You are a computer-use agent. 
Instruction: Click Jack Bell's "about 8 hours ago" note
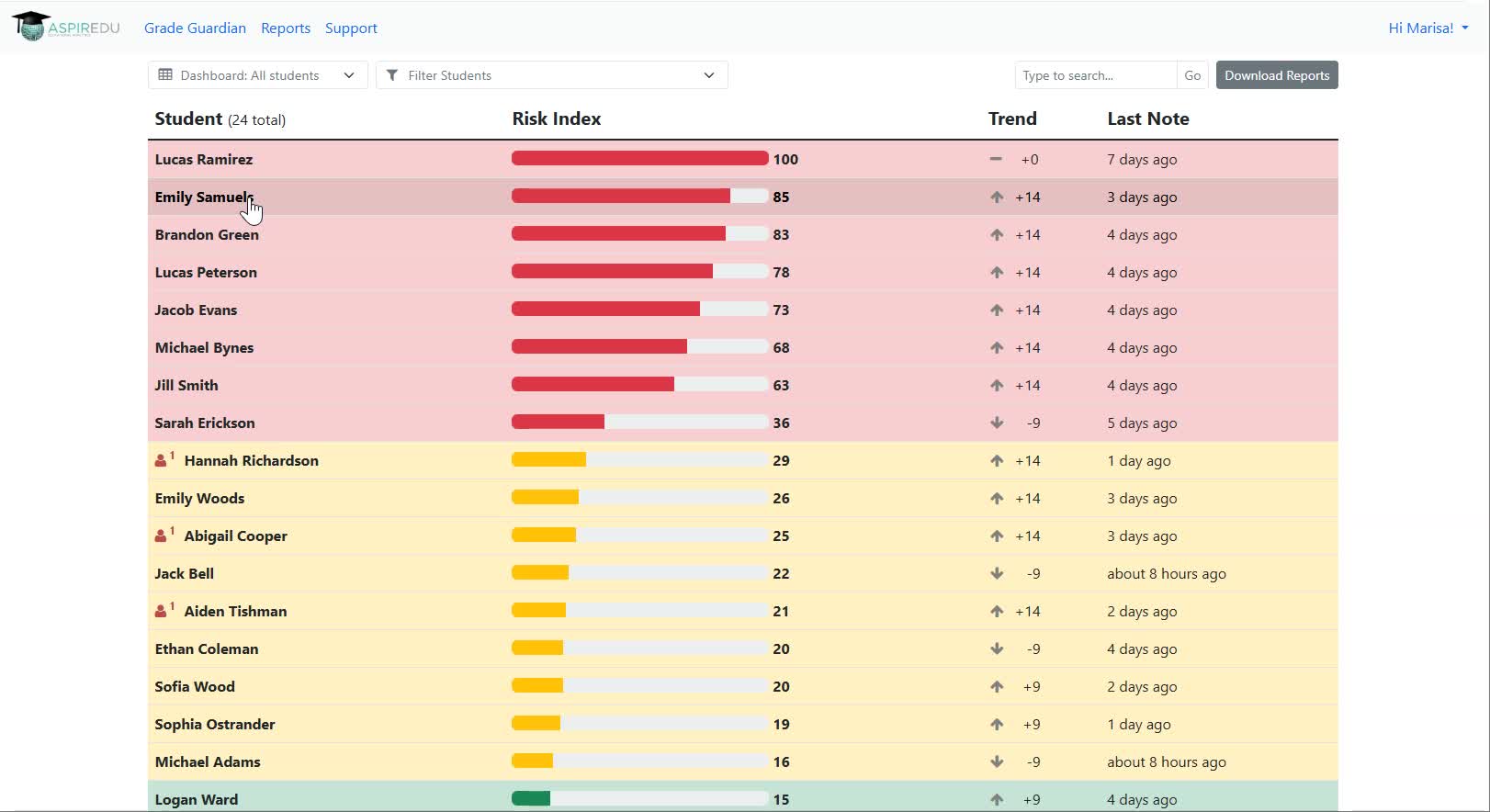pyautogui.click(x=1167, y=573)
